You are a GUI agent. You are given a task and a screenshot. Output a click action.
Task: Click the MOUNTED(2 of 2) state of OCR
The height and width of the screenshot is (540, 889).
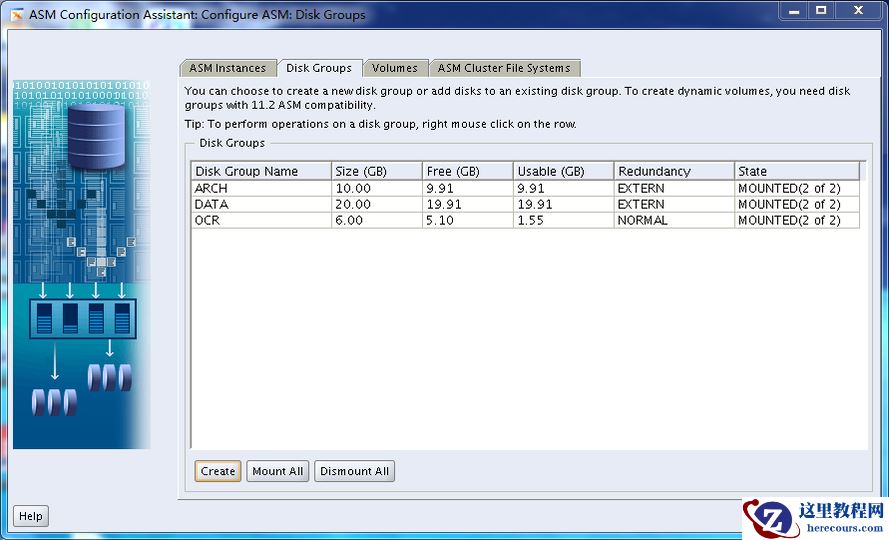(797, 220)
